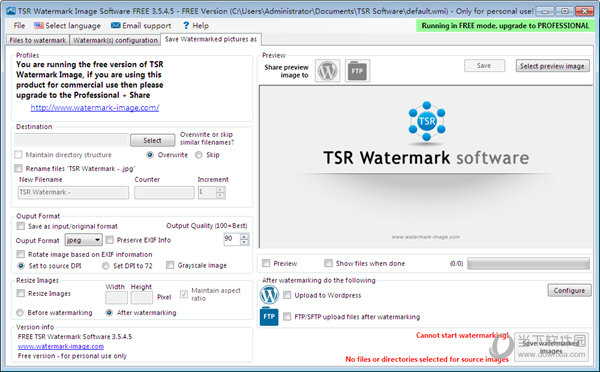Click the FTP share preview icon
600x372 pixels.
pyautogui.click(x=357, y=70)
